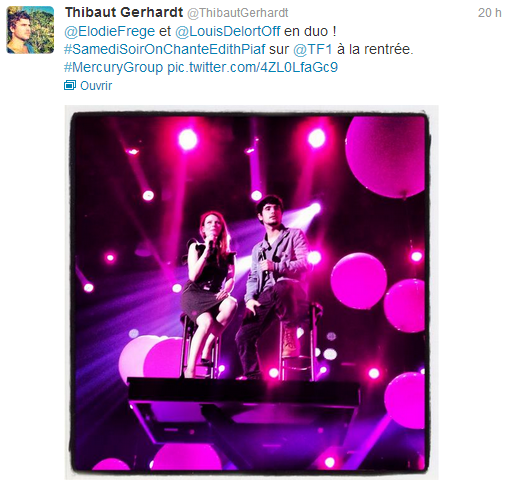Select the #SamediSoirOnChanteEdithPiaf hashtag
The width and height of the screenshot is (506, 494).
(165, 49)
